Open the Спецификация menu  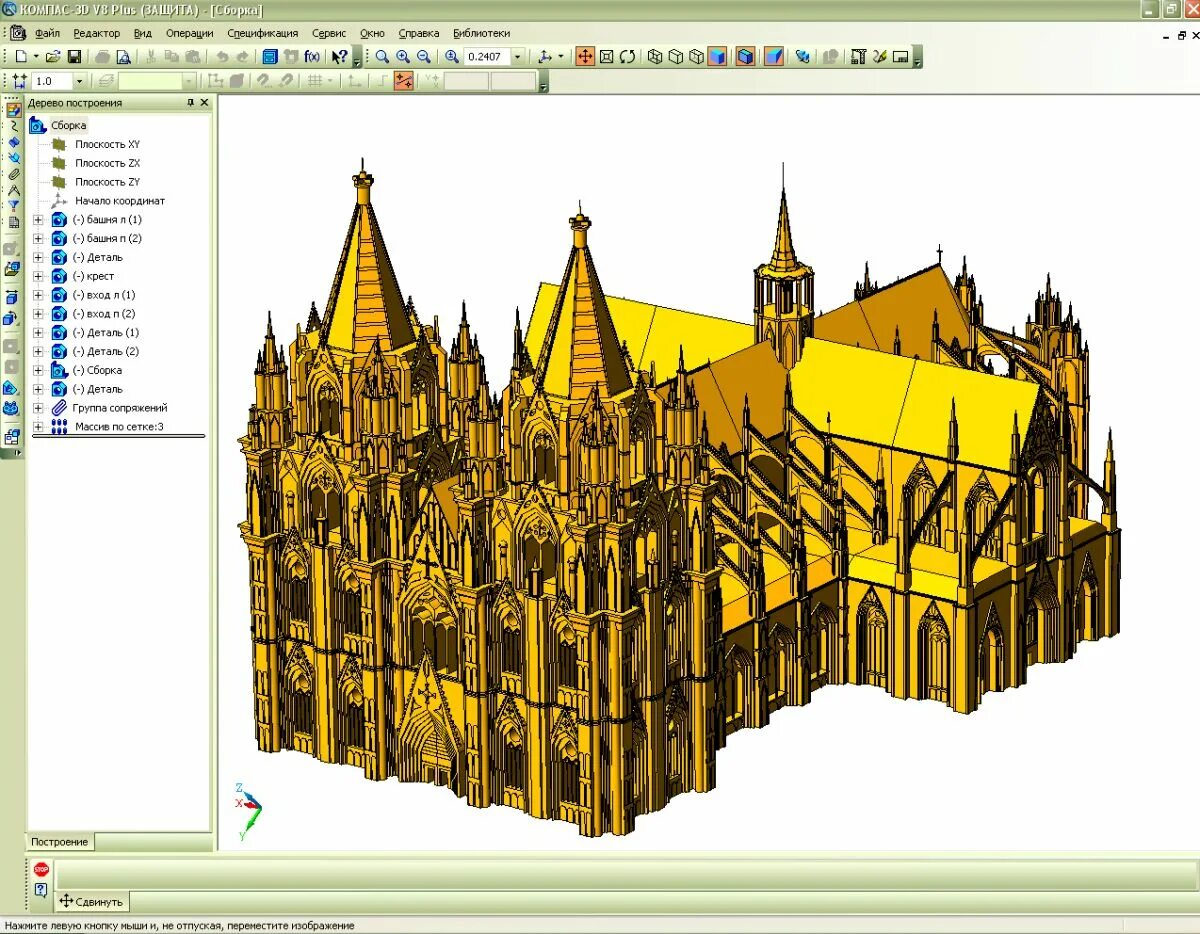point(262,33)
